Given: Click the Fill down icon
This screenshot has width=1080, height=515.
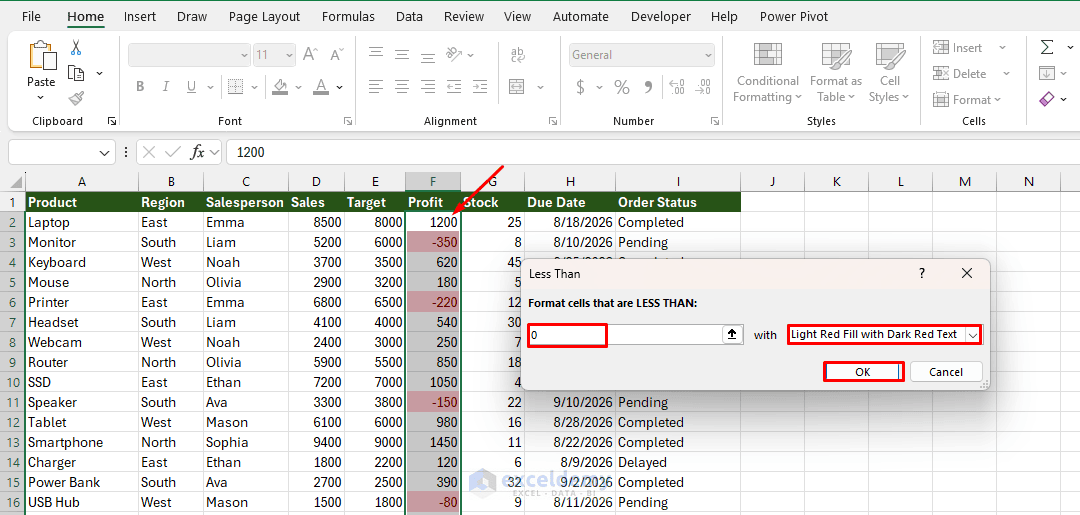Looking at the screenshot, I should point(1046,73).
